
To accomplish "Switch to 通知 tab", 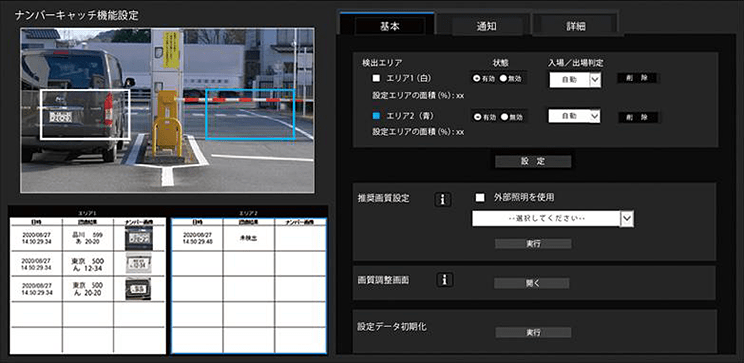I will (x=486, y=26).
